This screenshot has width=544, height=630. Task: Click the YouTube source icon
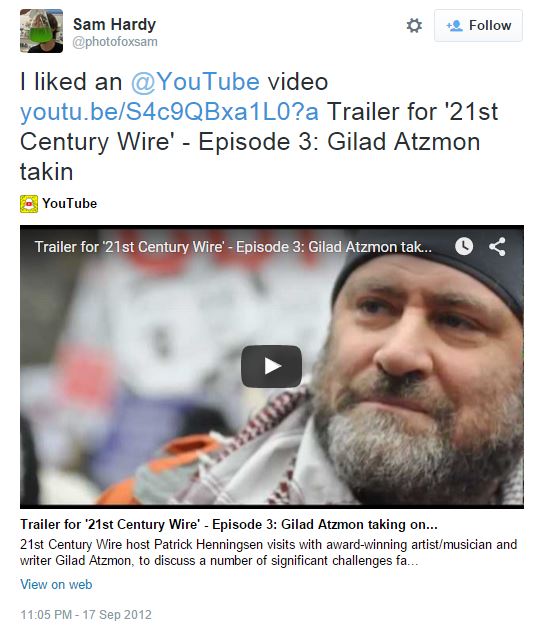pos(29,204)
